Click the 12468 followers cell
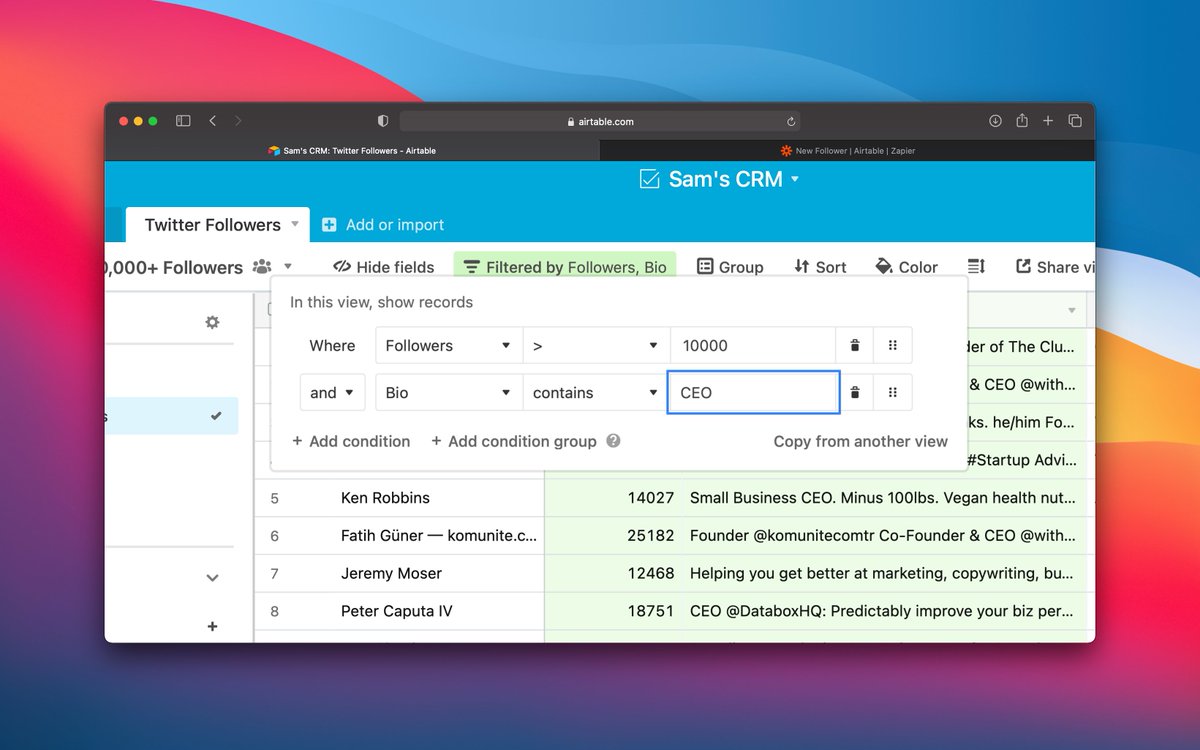Image resolution: width=1200 pixels, height=750 pixels. (x=614, y=574)
